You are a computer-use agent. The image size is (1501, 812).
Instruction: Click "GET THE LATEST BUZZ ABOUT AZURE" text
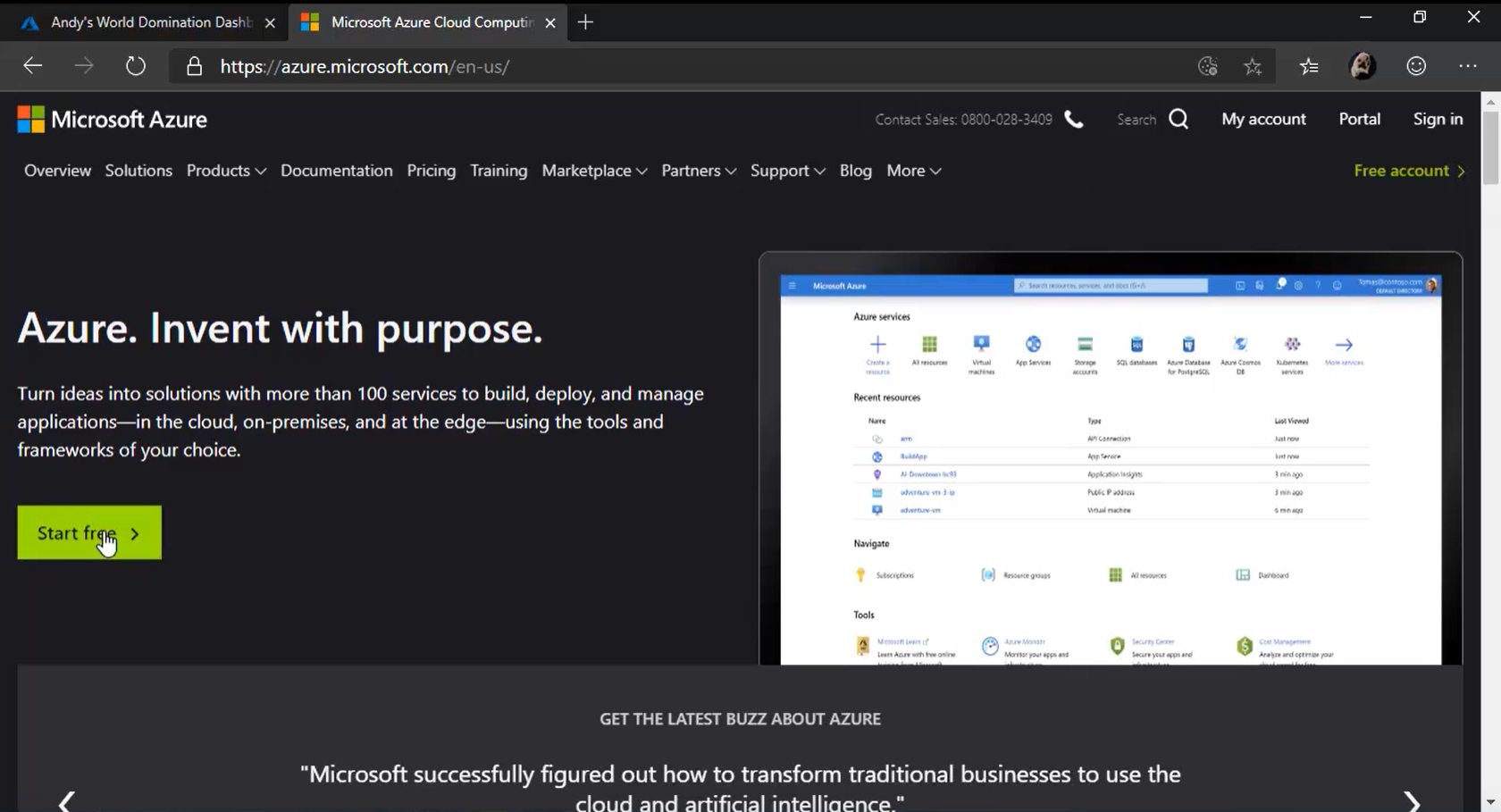click(x=740, y=718)
